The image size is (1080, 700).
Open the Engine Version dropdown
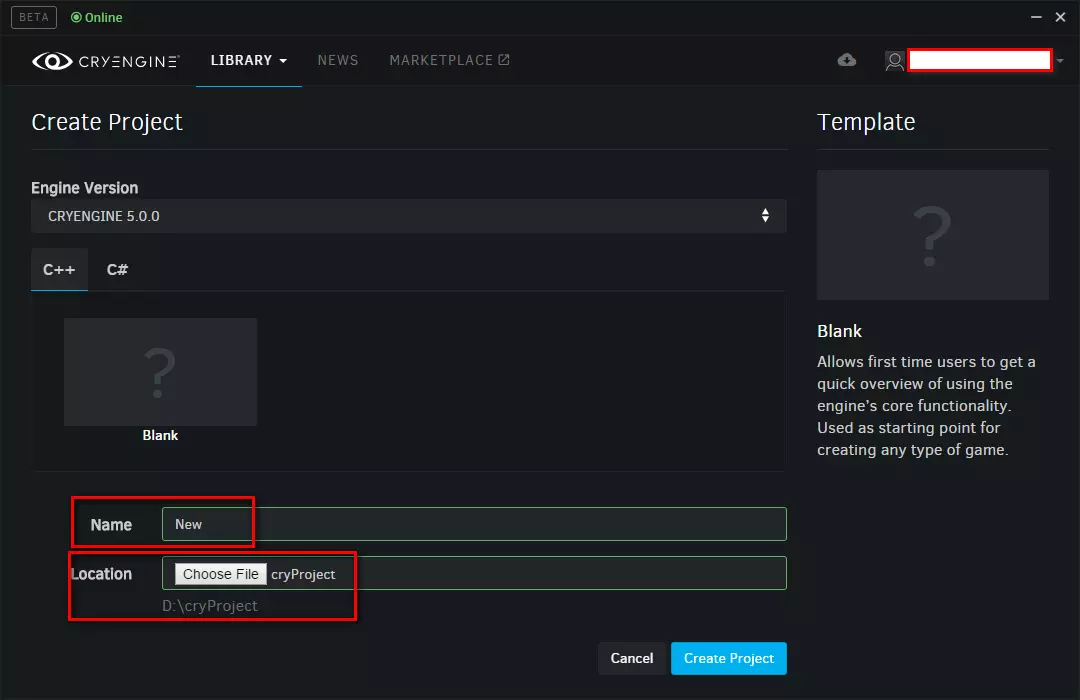coord(765,215)
